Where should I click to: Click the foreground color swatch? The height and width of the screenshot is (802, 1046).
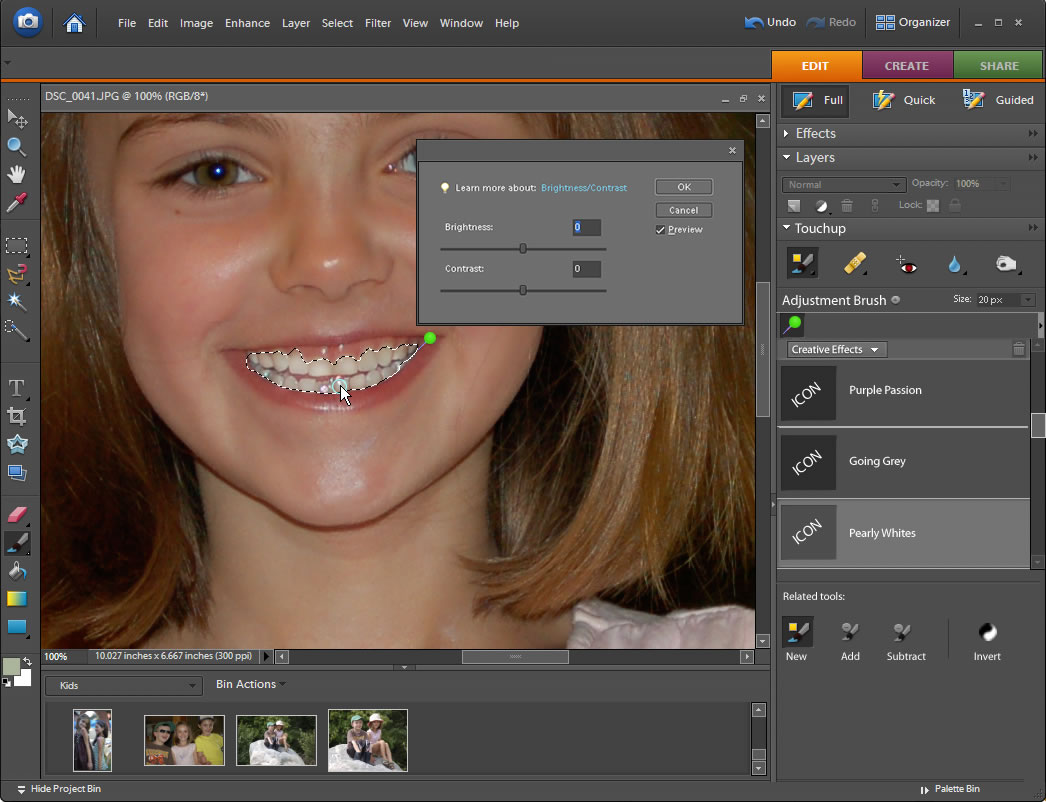(x=11, y=666)
